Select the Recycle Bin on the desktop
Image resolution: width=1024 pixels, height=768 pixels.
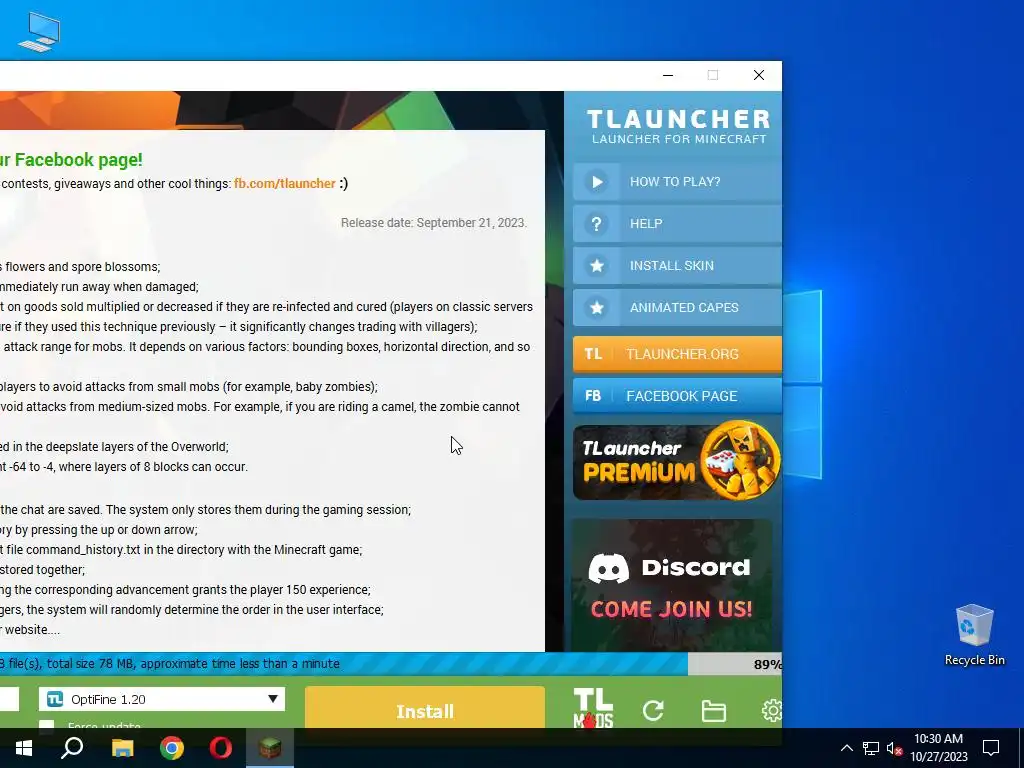click(974, 635)
